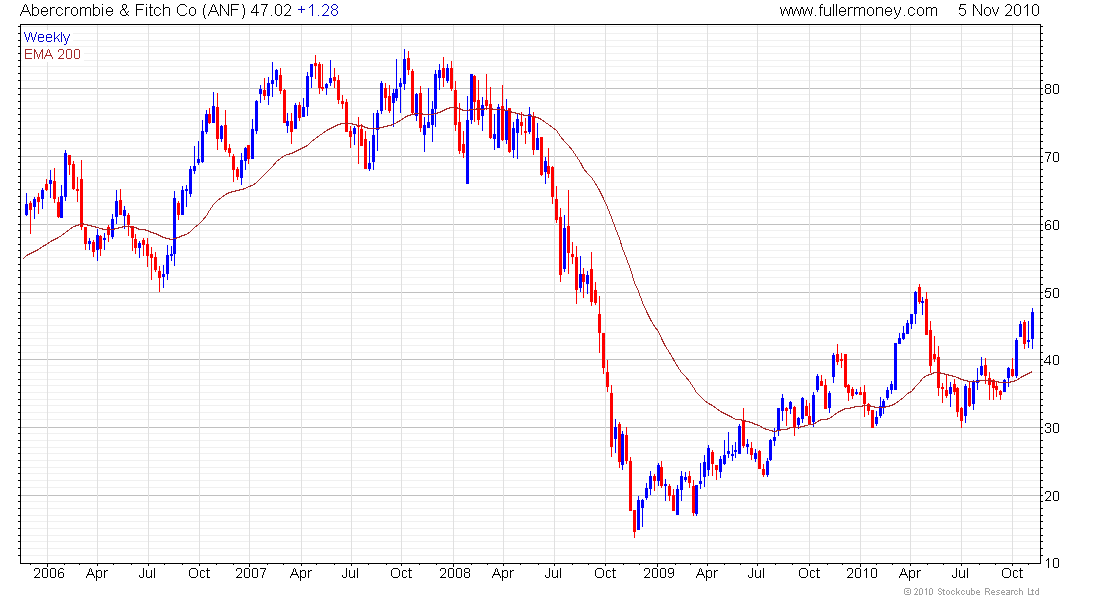This screenshot has width=1100, height=600.
Task: Click the Jul label of year 2008
Action: 553,573
